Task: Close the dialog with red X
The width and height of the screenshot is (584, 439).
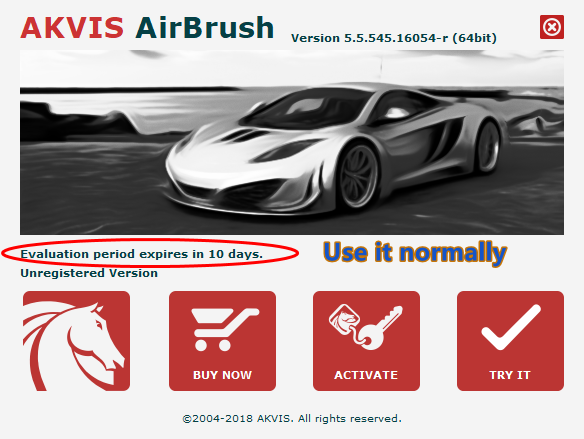Action: point(552,27)
